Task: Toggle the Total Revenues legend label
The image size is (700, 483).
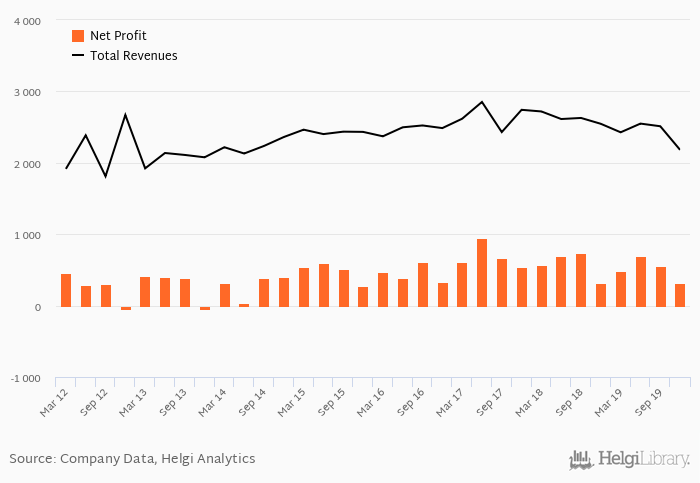Action: click(x=133, y=56)
